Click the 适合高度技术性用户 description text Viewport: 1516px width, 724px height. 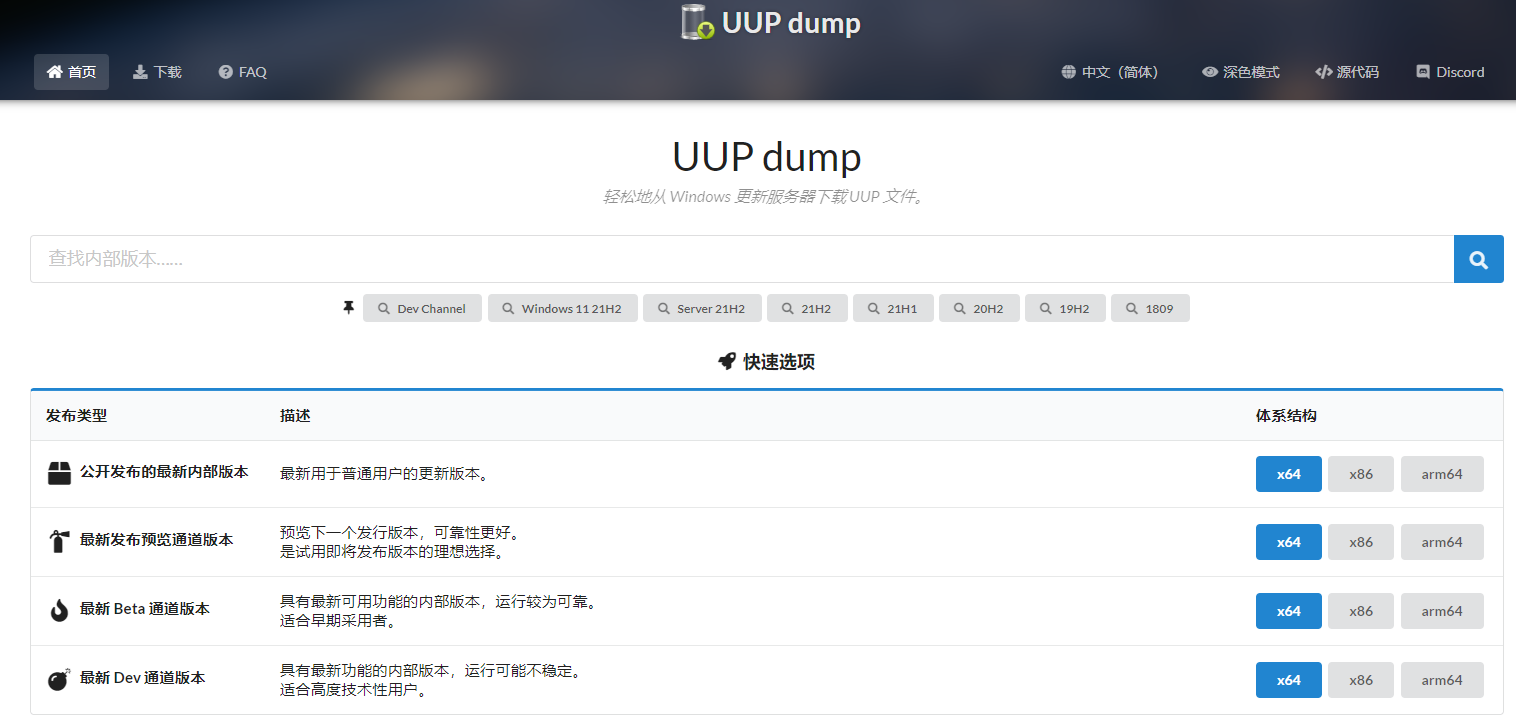point(354,690)
